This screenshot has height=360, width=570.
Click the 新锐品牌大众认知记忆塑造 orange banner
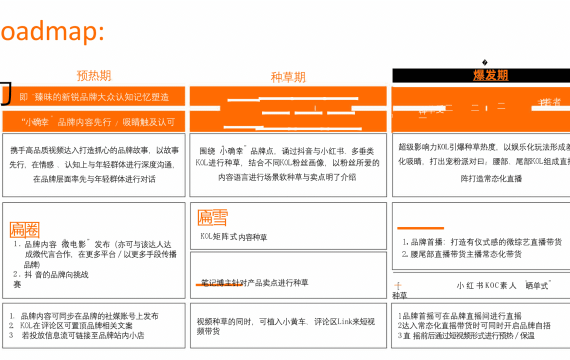94,96
